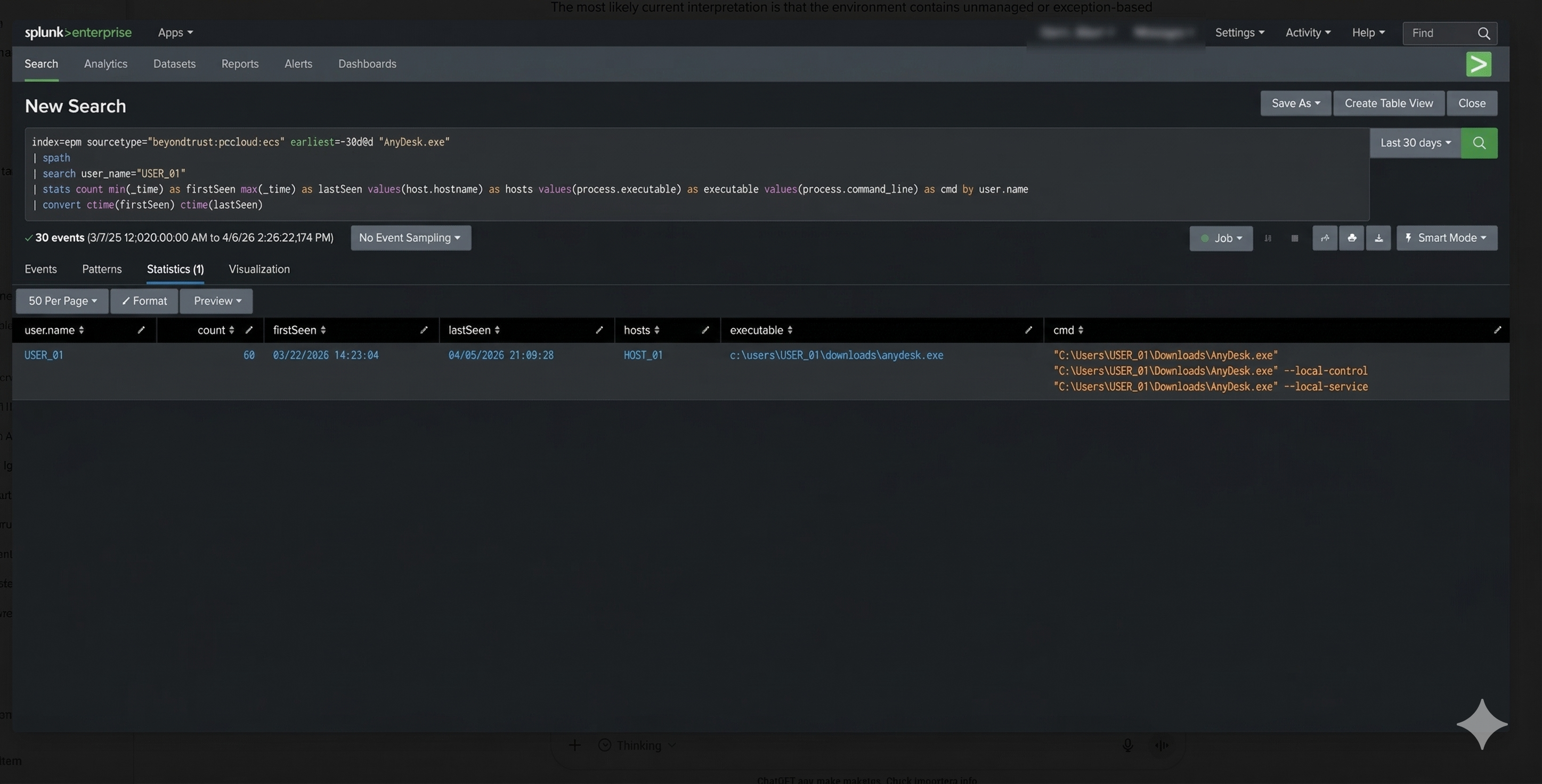The width and height of the screenshot is (1542, 784).
Task: Click the pause job icon
Action: (1268, 238)
